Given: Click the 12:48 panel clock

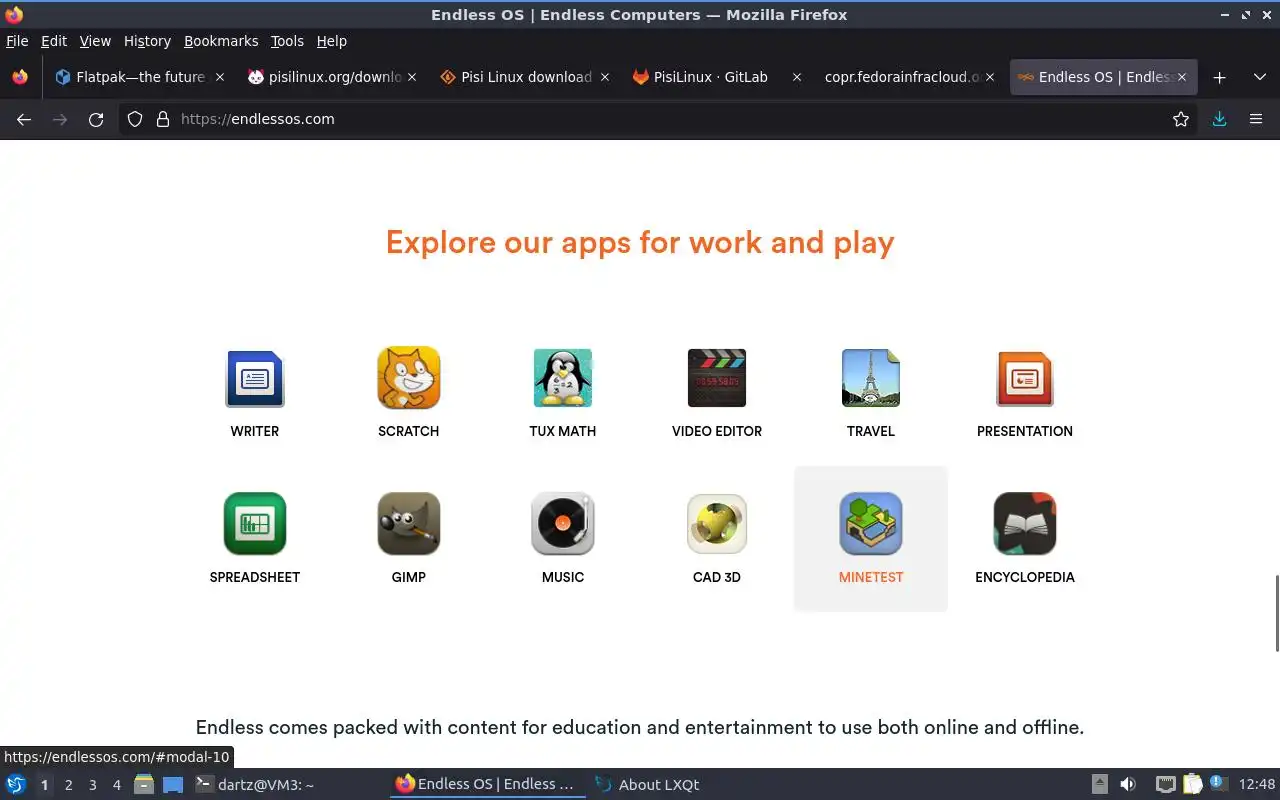Looking at the screenshot, I should 1257,785.
